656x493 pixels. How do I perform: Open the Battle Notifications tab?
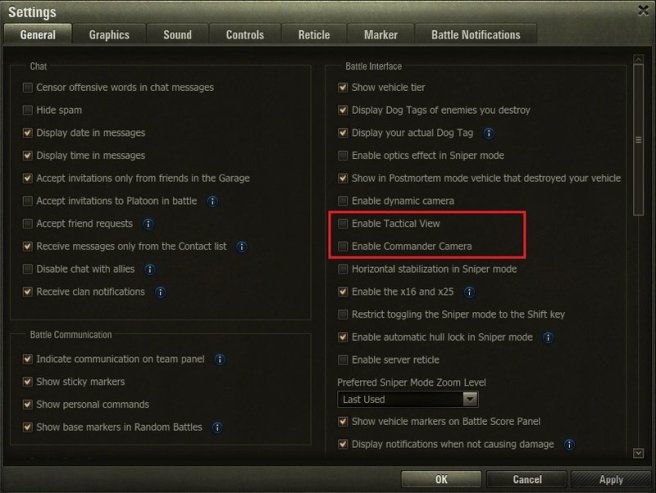tap(476, 34)
